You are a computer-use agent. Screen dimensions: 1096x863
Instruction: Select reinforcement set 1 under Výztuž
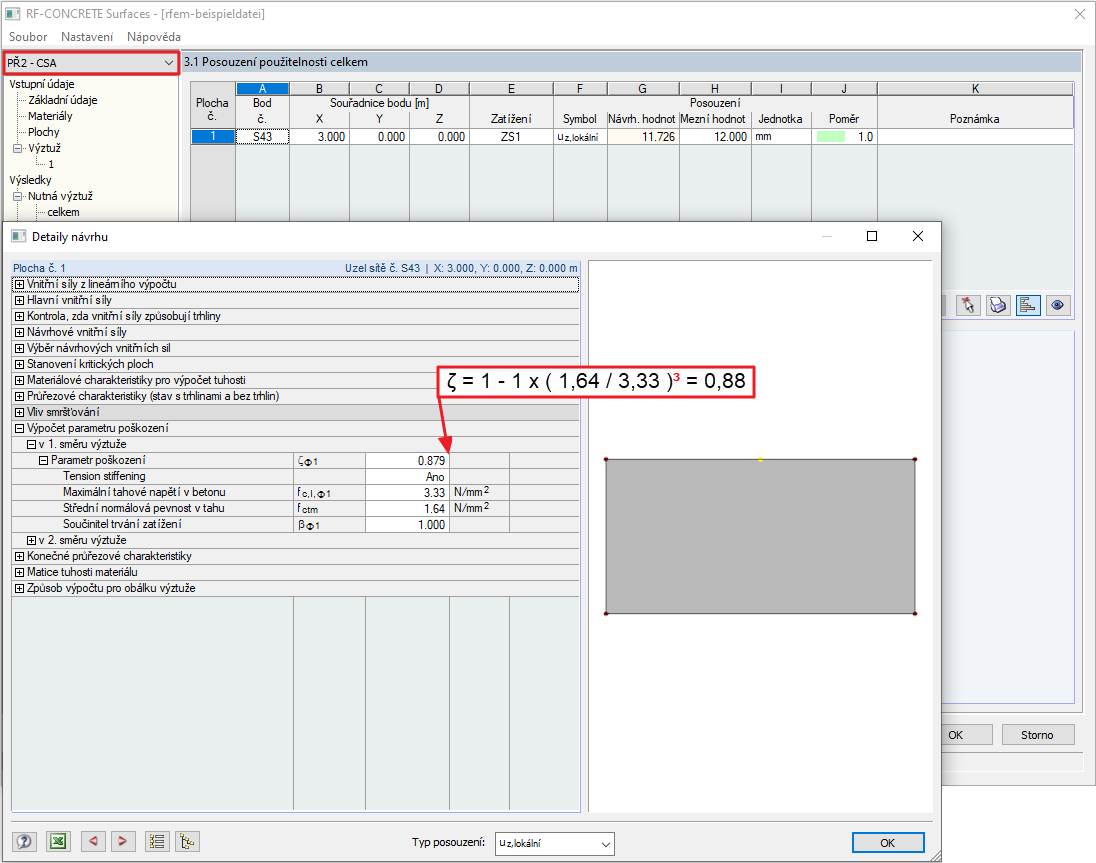click(51, 164)
